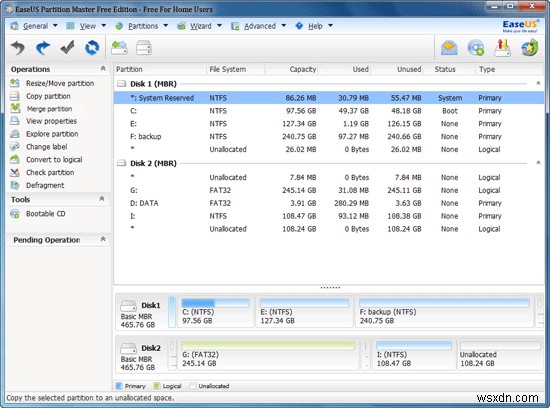Click the globe star icon
Viewport: 550px width, 408px height.
529,48
